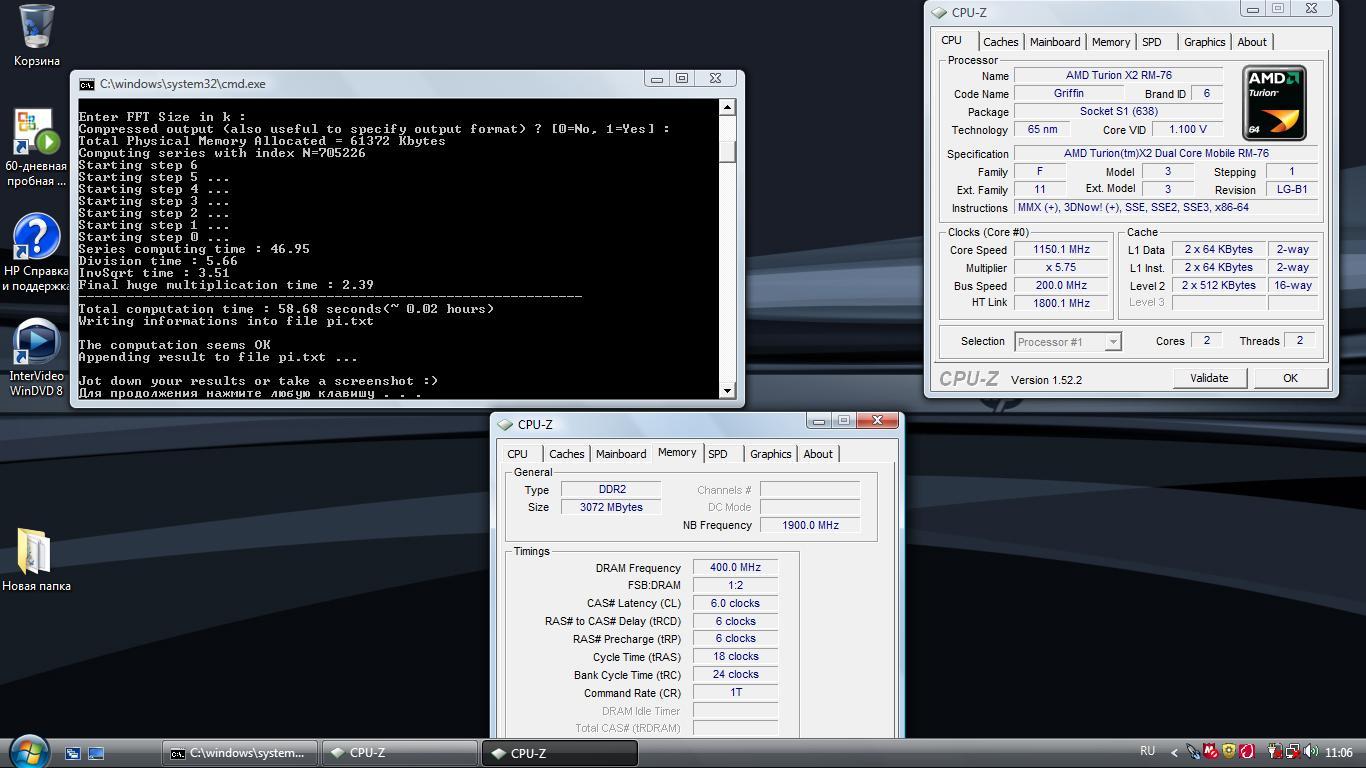The image size is (1366, 768).
Task: Click the AMD Turion 64 logo image
Action: (x=1274, y=103)
